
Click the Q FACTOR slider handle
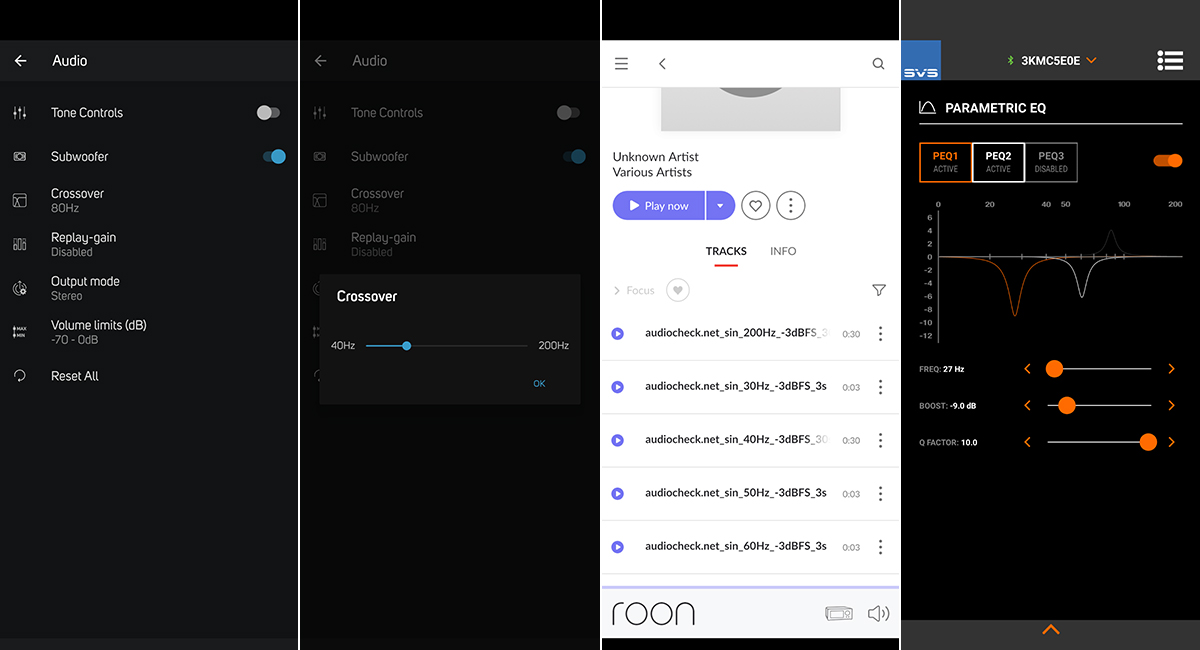(x=1148, y=442)
